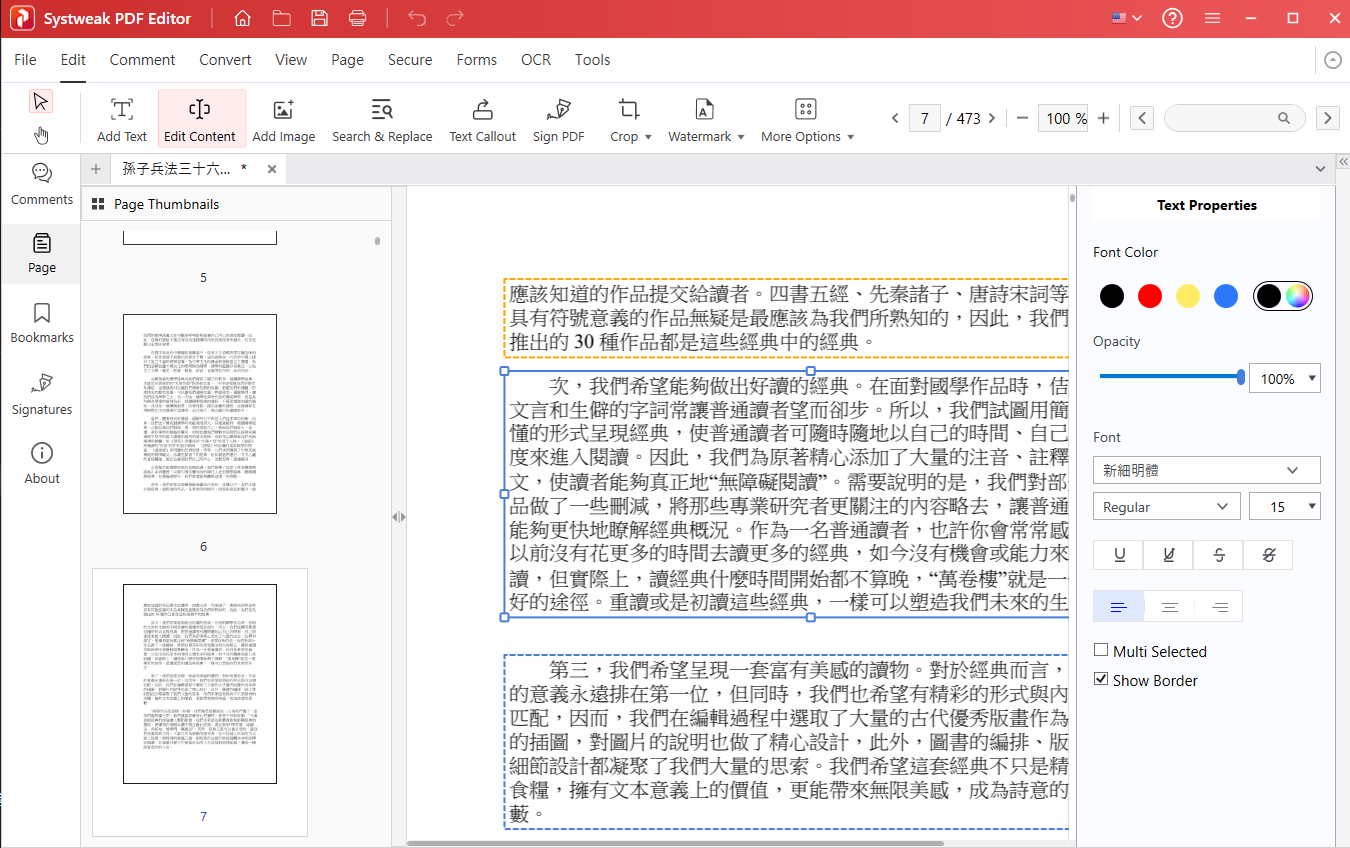Save the document with the floppy icon

(319, 18)
